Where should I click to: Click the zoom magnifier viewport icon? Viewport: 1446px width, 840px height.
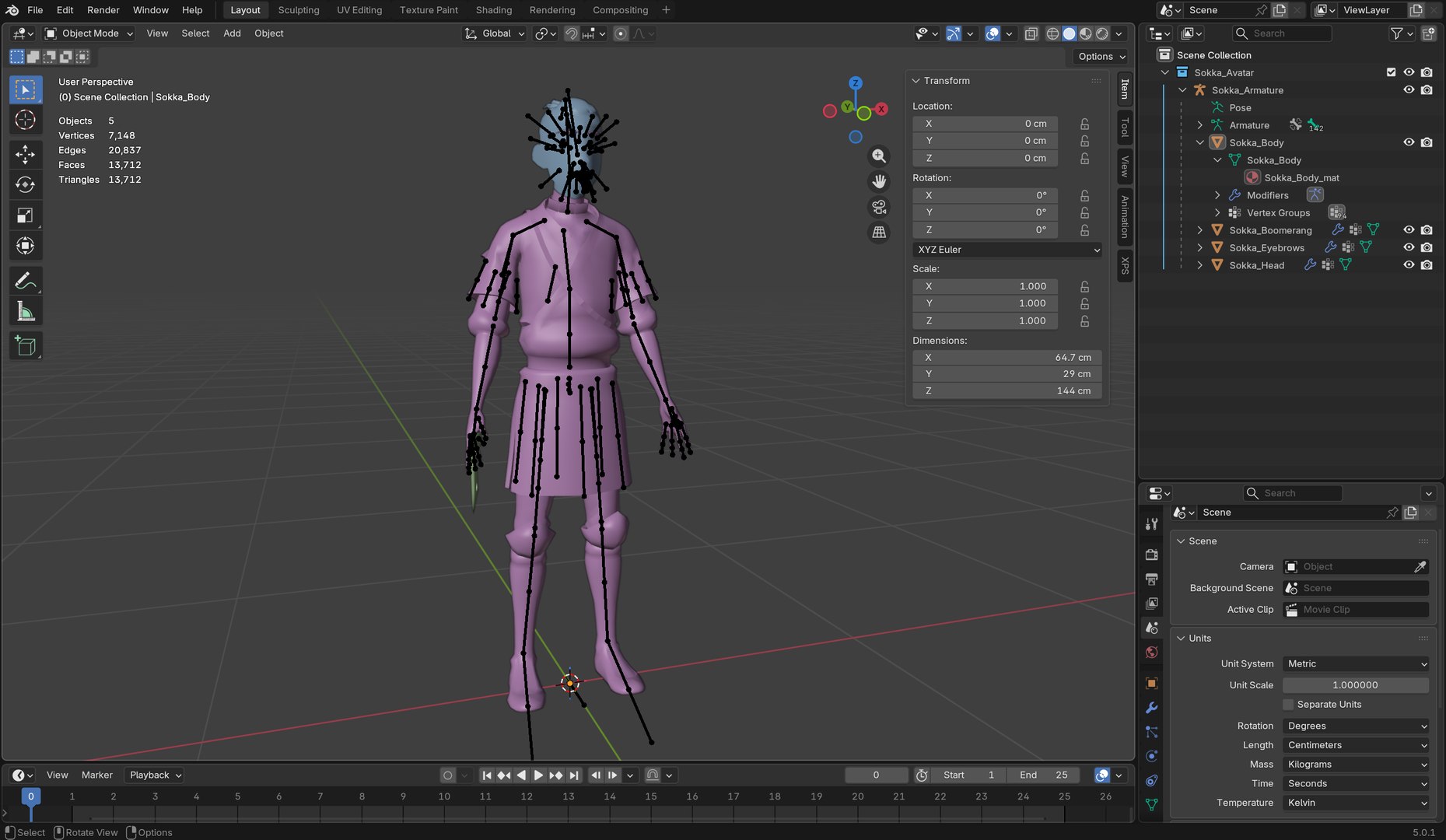pyautogui.click(x=878, y=156)
